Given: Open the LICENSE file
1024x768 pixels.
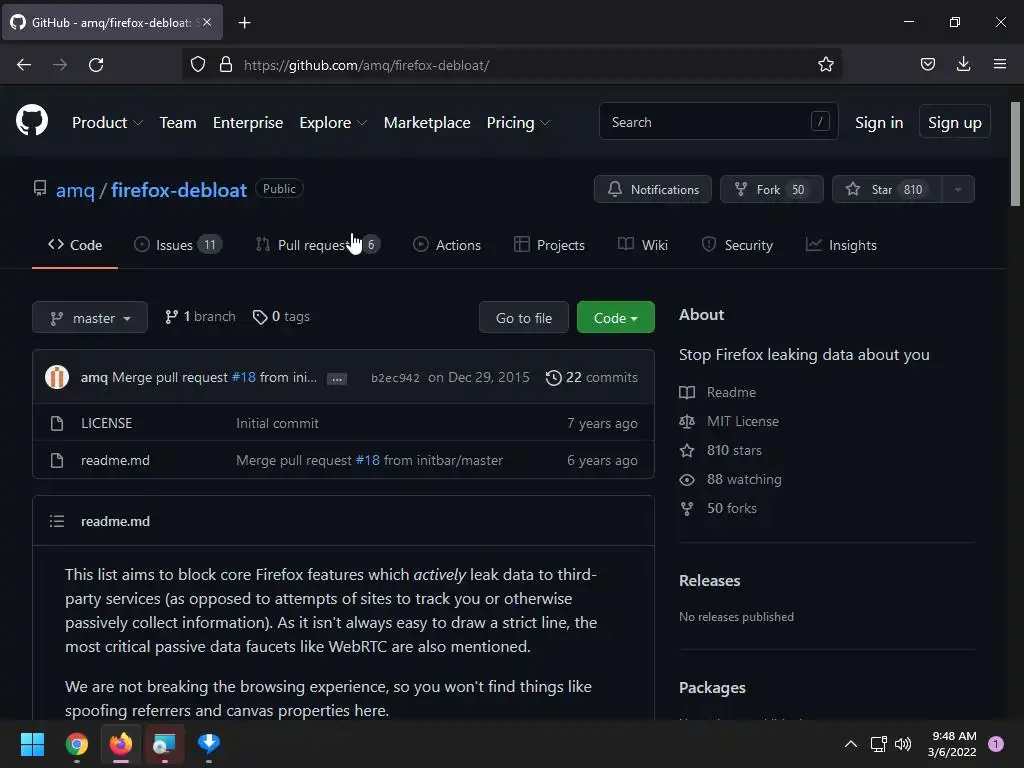Looking at the screenshot, I should [106, 423].
